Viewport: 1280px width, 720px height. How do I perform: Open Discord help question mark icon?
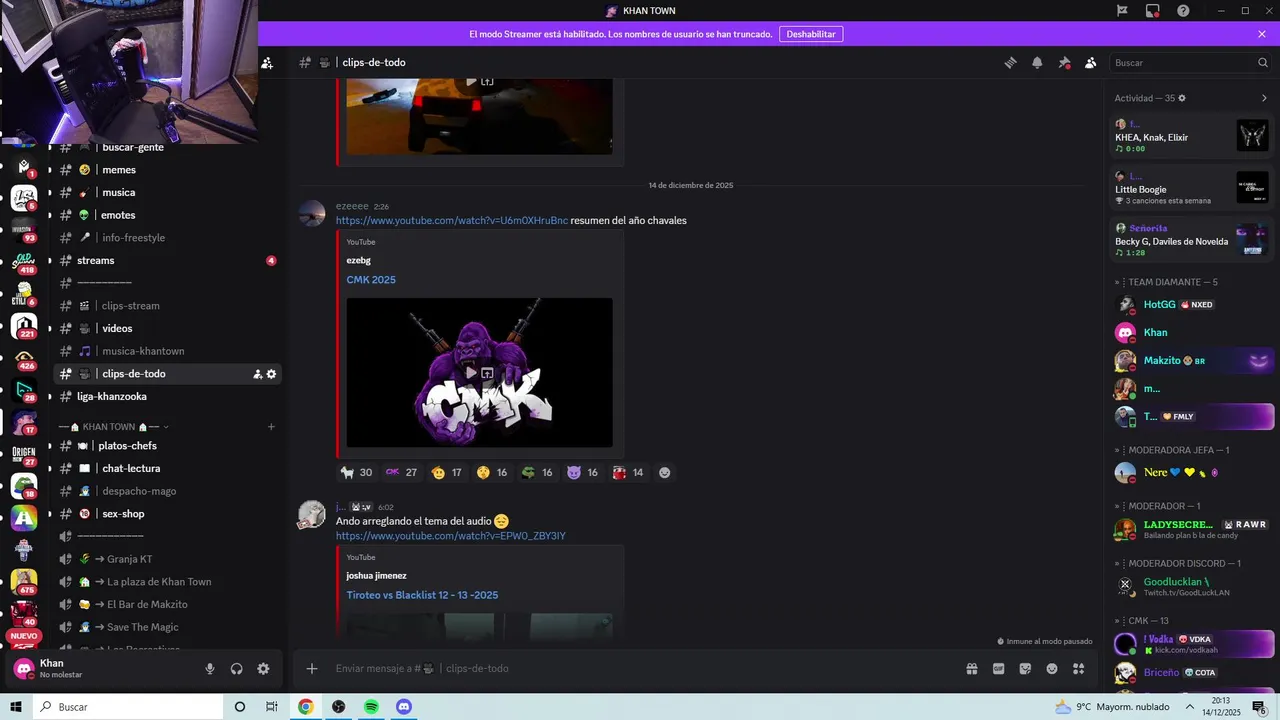[x=1183, y=11]
